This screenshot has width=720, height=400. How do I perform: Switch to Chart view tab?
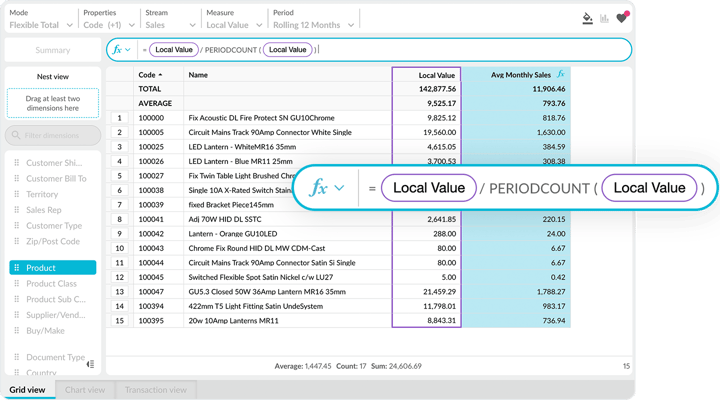[x=85, y=389]
